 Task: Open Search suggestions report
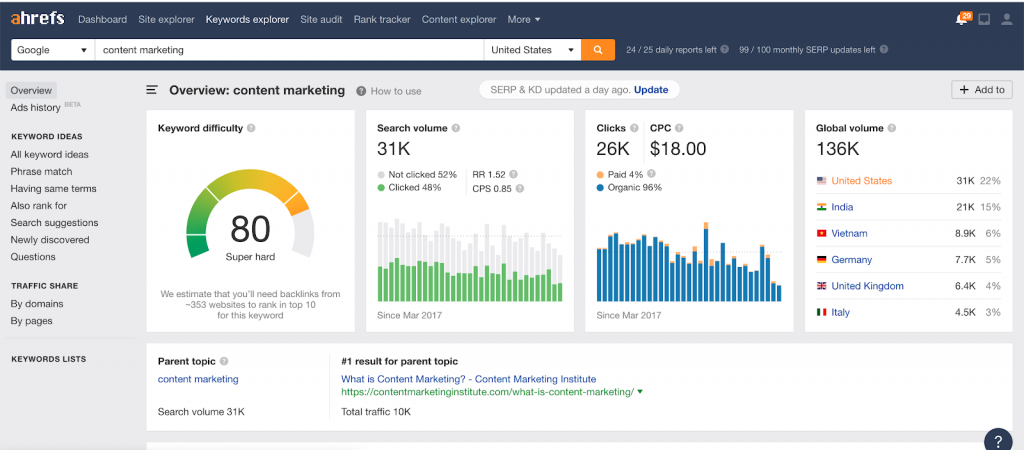pyautogui.click(x=54, y=223)
